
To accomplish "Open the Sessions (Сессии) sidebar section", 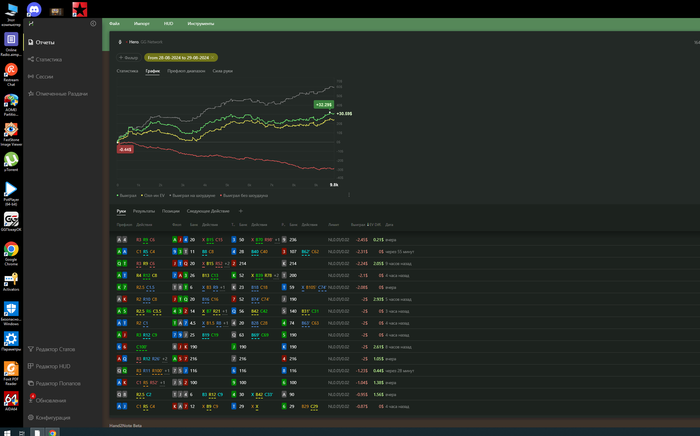I will coord(44,76).
